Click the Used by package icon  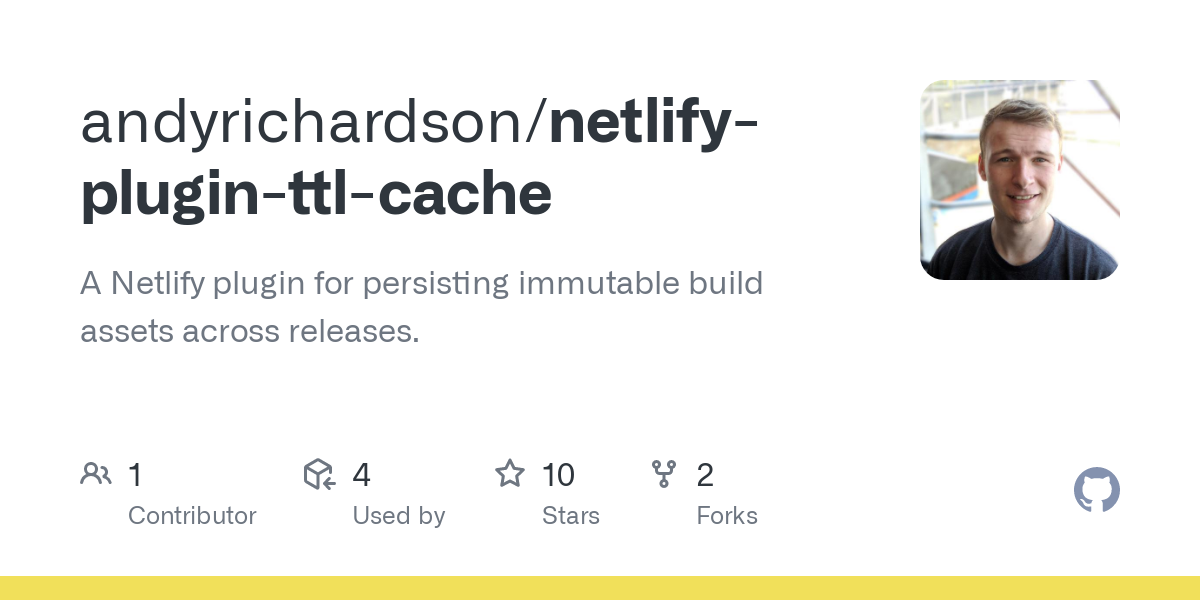click(x=319, y=474)
